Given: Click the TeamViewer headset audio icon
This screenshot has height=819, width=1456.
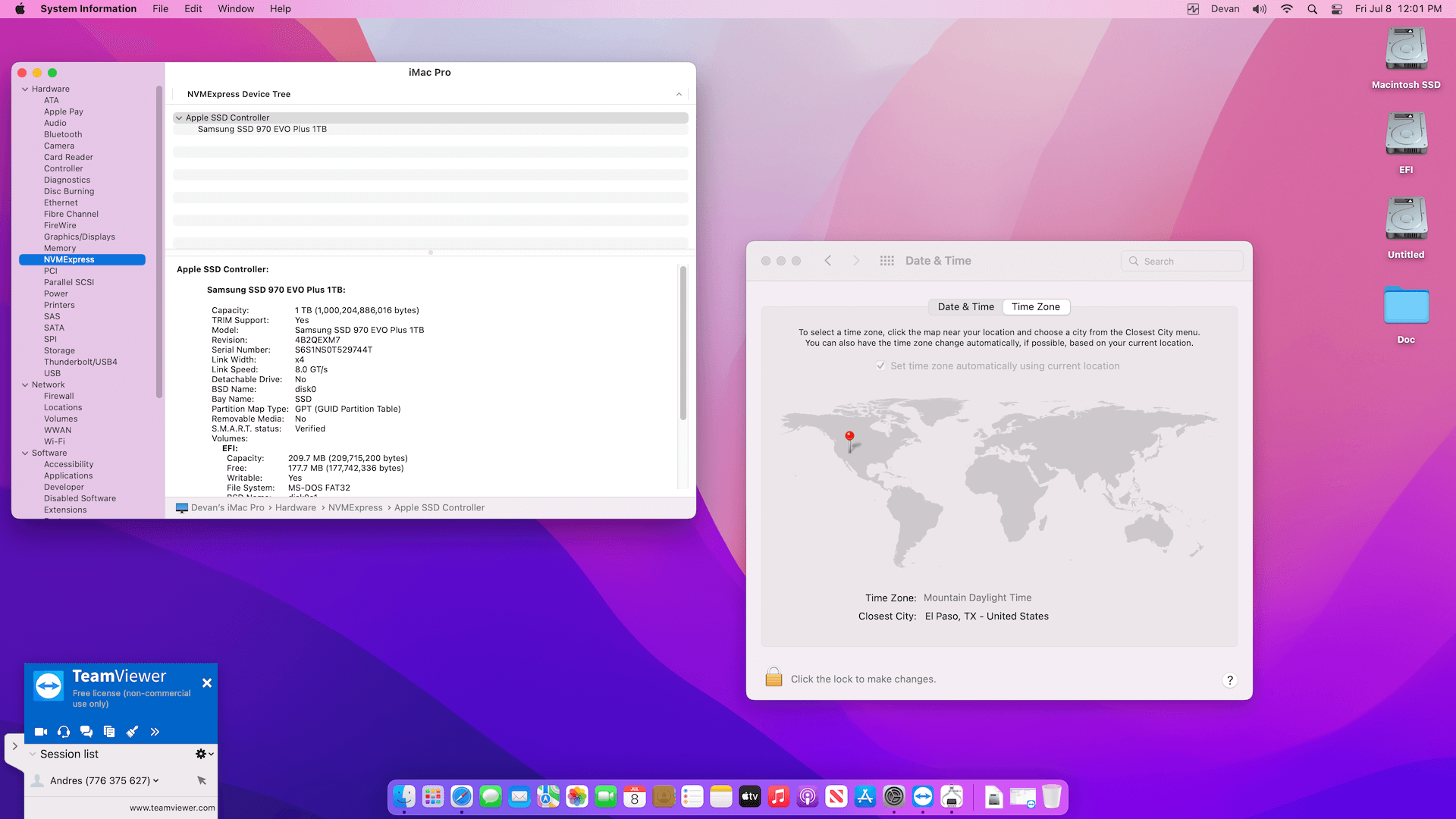Looking at the screenshot, I should tap(64, 732).
